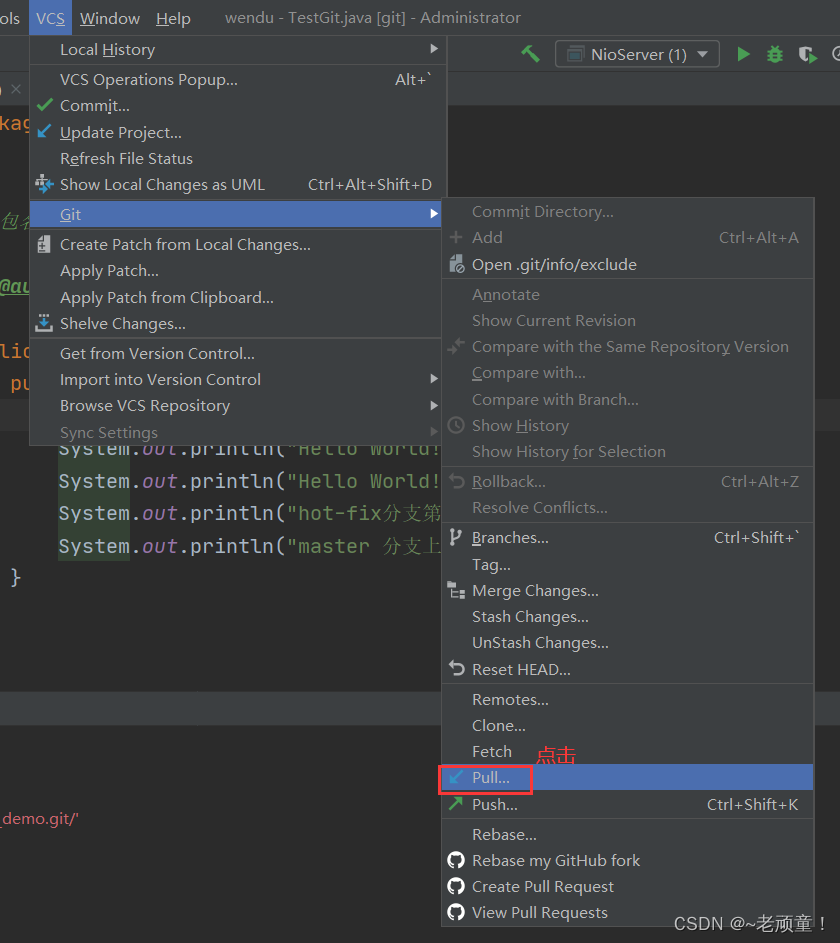Choose Show History for Selection
840x943 pixels.
point(628,451)
